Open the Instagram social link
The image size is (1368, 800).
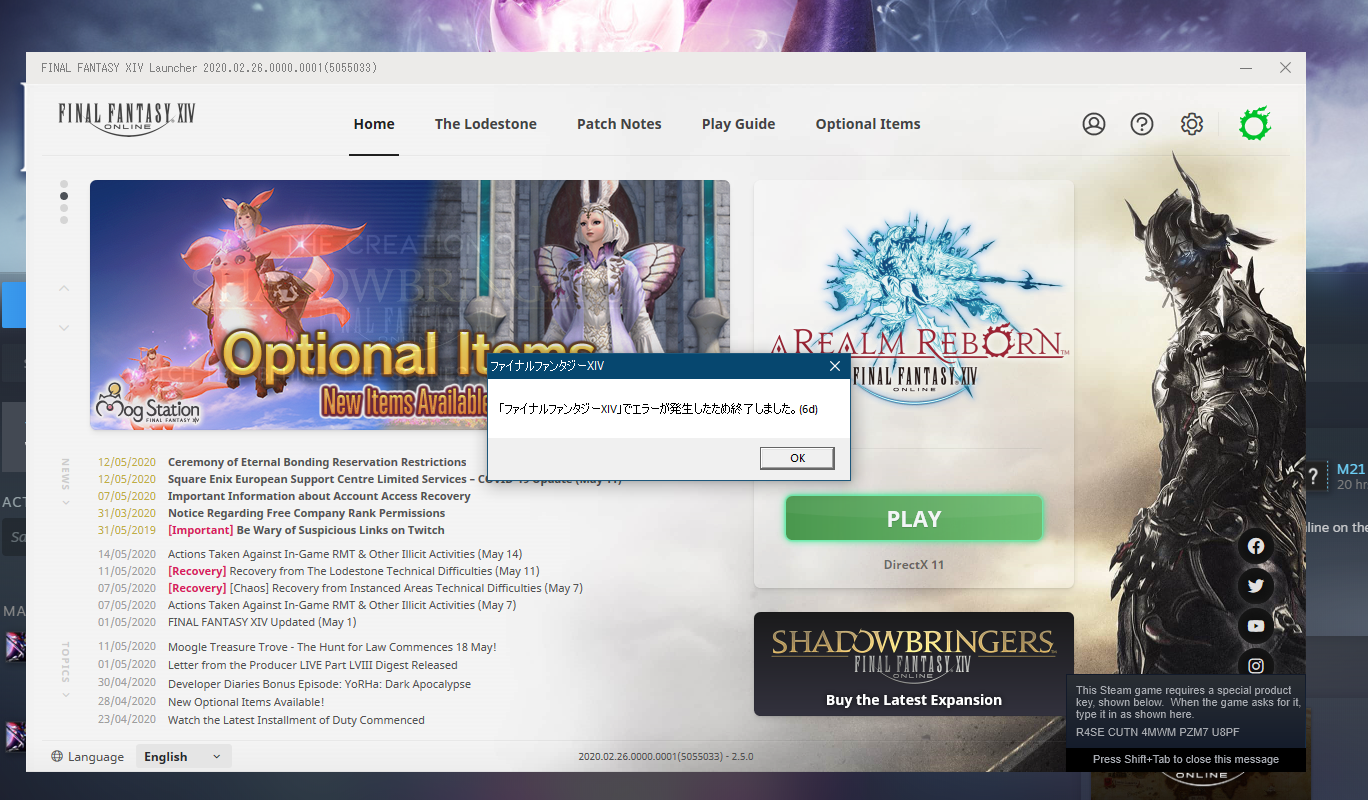click(x=1256, y=665)
